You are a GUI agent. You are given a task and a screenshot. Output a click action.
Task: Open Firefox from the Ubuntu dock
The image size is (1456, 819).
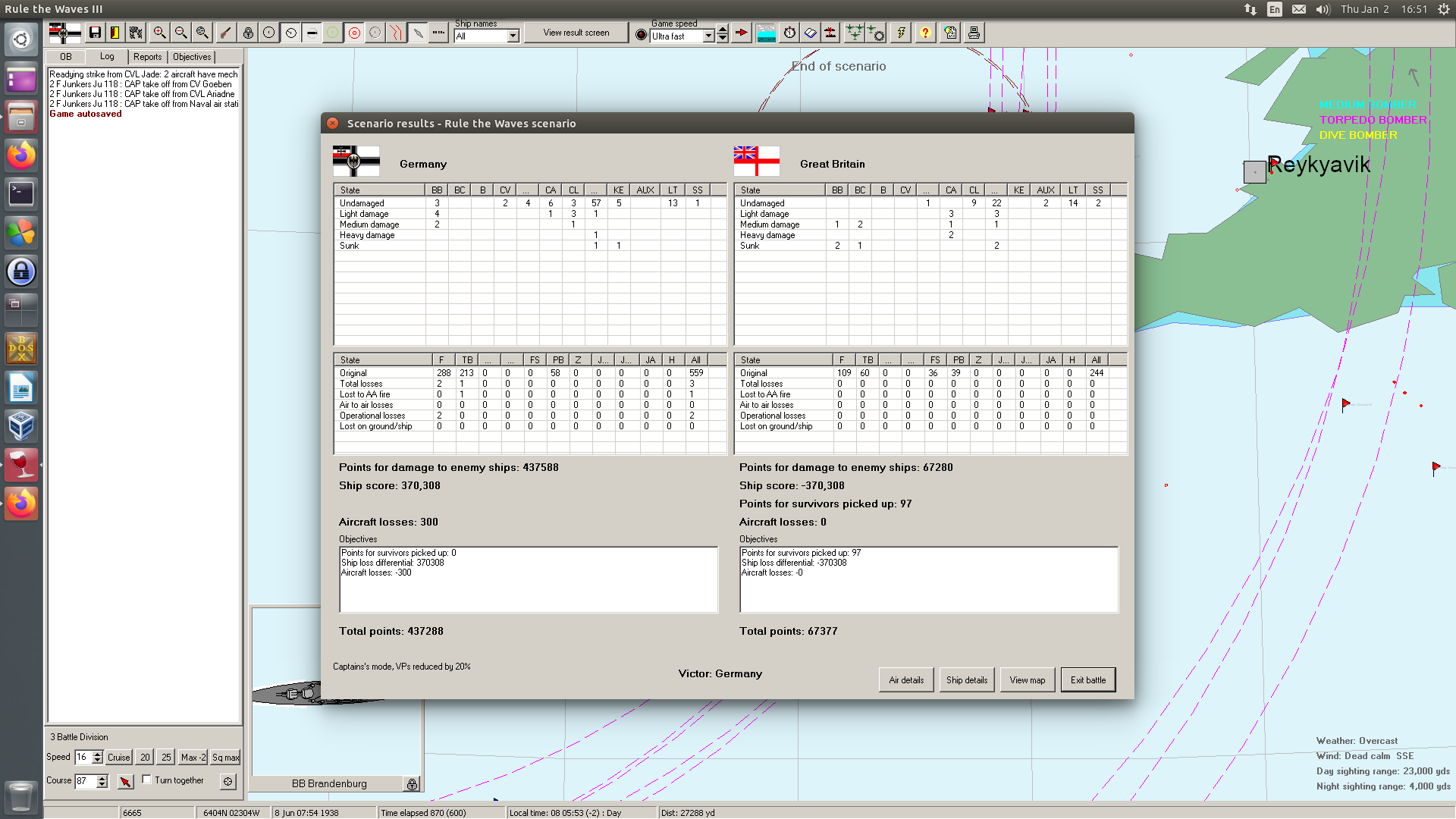click(21, 155)
